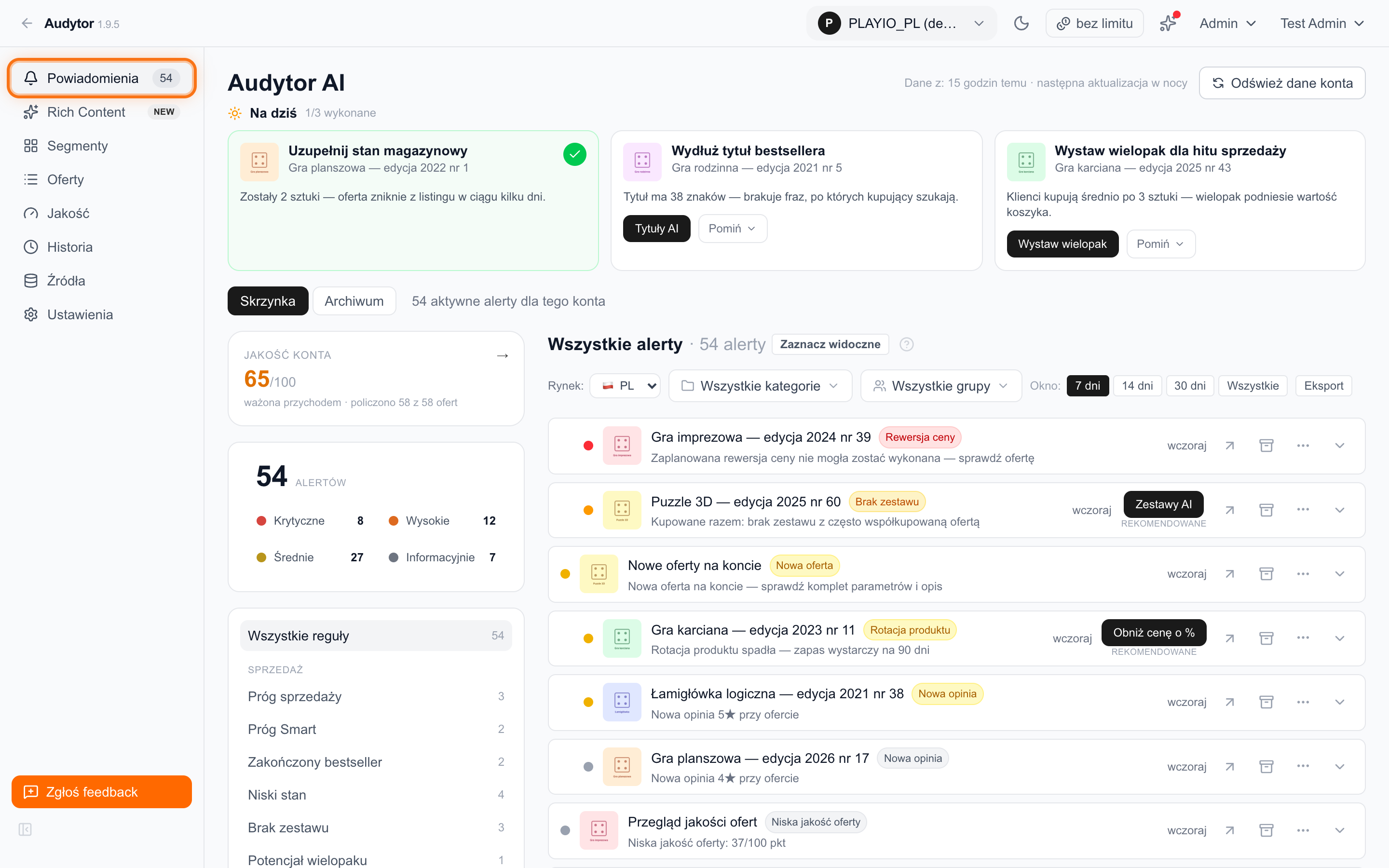Open external link for Łamigłówka logiczna alert
Viewport: 1389px width, 868px height.
1229,702
